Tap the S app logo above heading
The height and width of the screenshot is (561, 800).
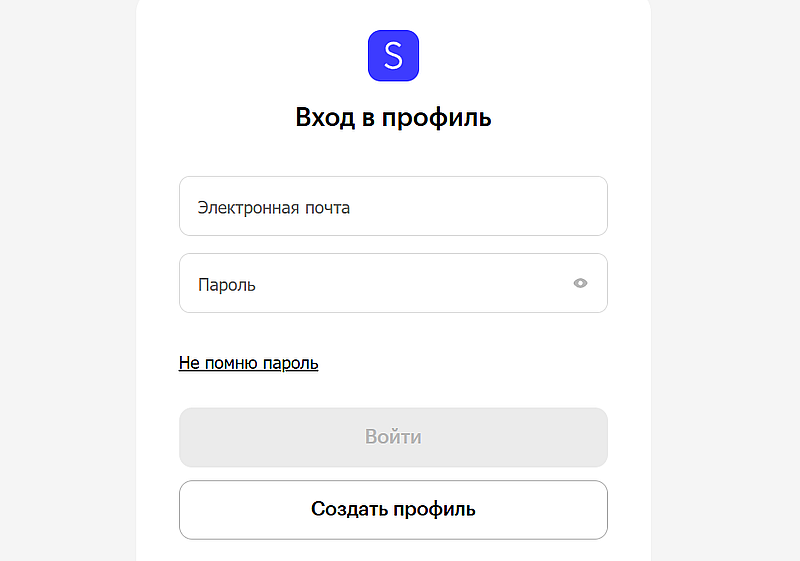tap(393, 56)
